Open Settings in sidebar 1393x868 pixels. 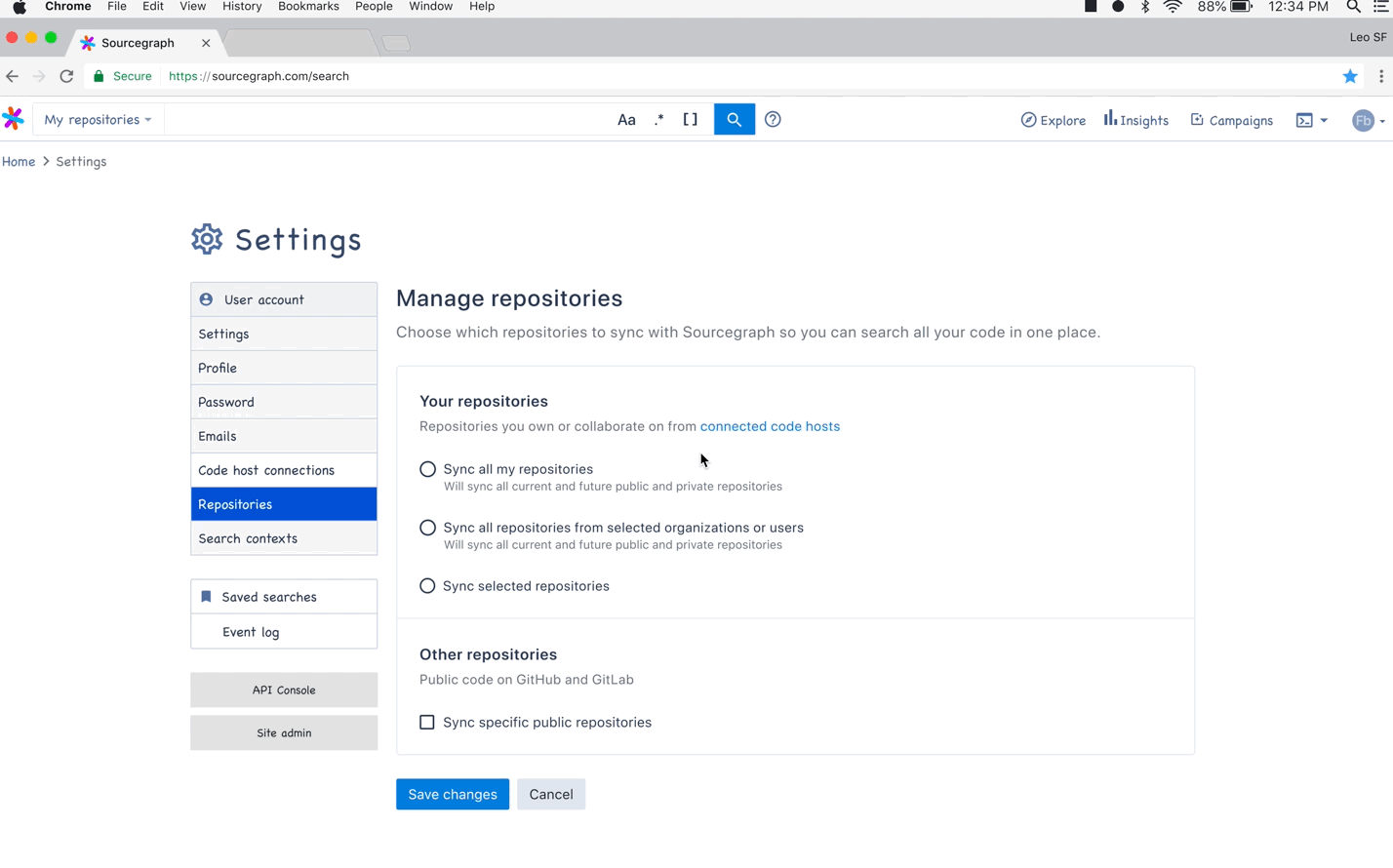(x=284, y=334)
